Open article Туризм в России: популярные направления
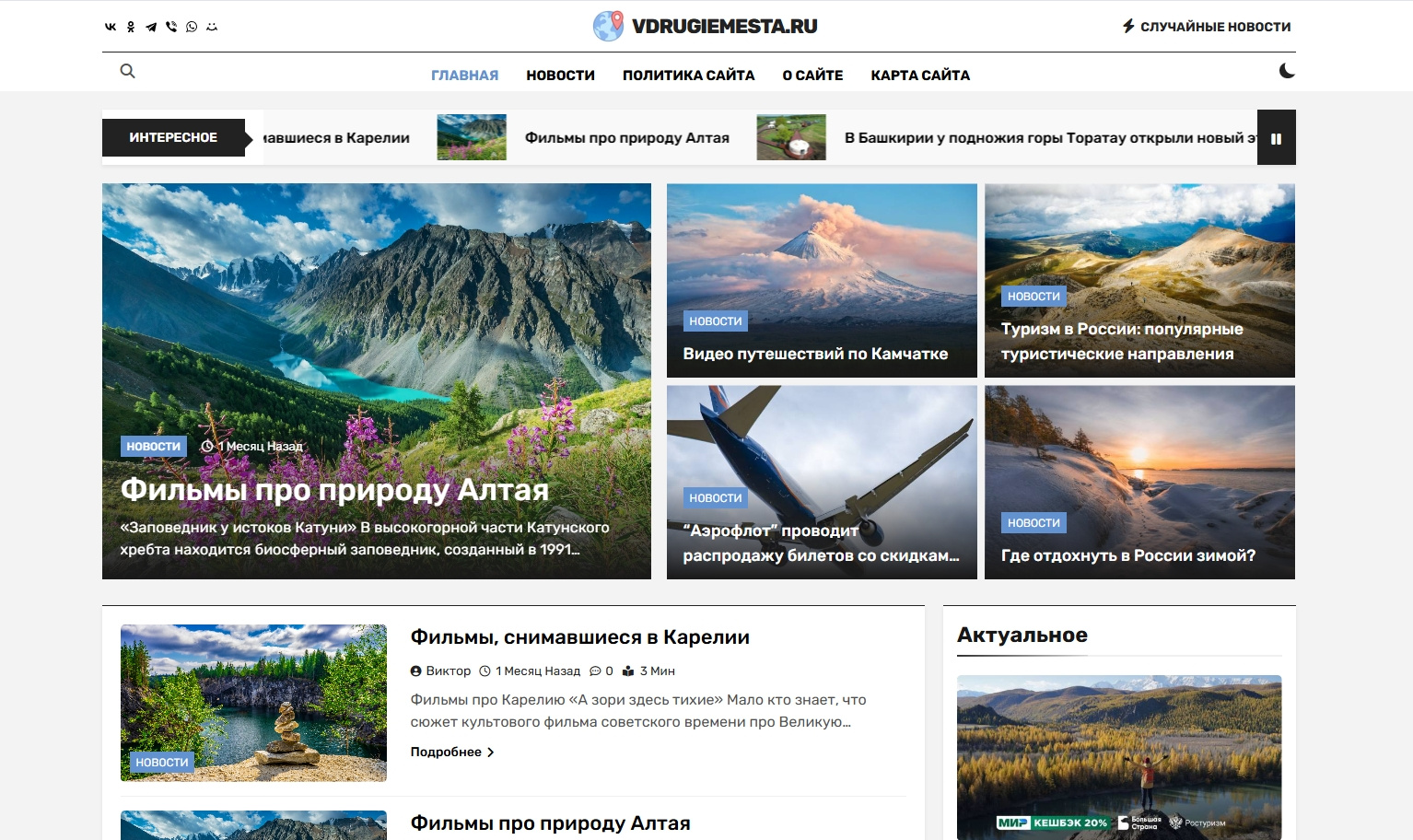 (x=1122, y=342)
